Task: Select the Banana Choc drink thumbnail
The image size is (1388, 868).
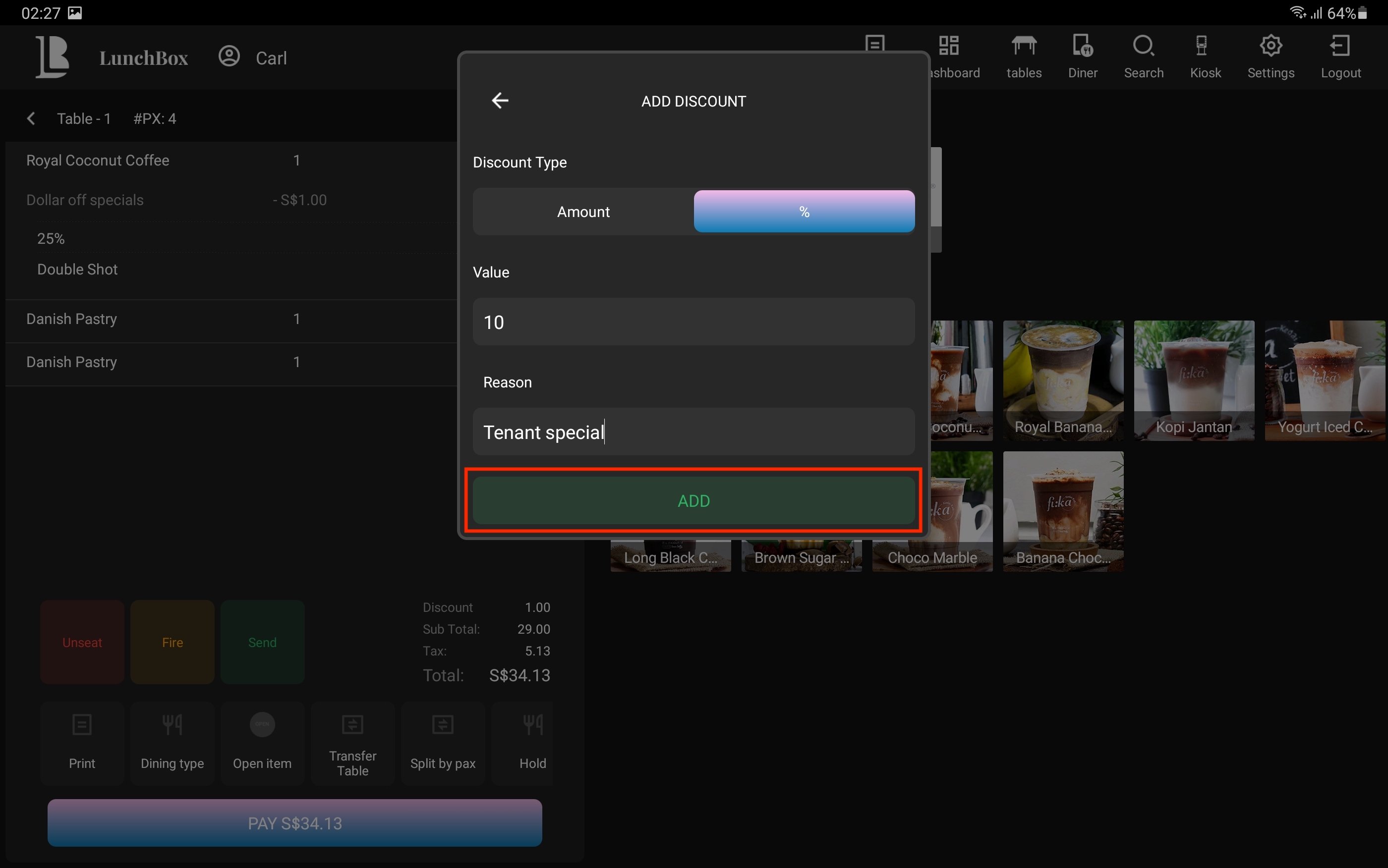Action: (x=1062, y=511)
